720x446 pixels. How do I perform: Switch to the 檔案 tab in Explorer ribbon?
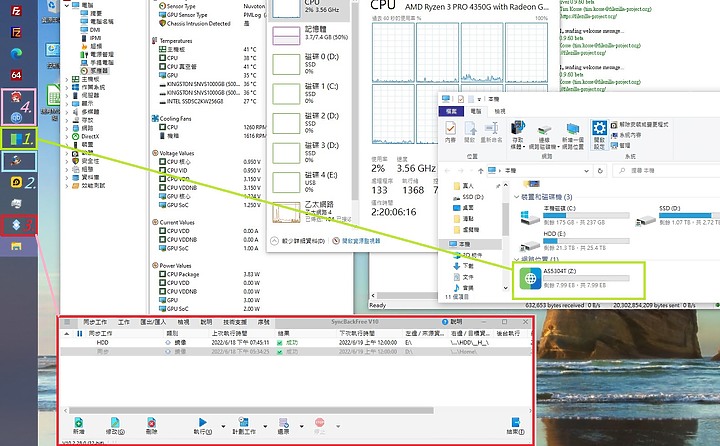point(451,111)
